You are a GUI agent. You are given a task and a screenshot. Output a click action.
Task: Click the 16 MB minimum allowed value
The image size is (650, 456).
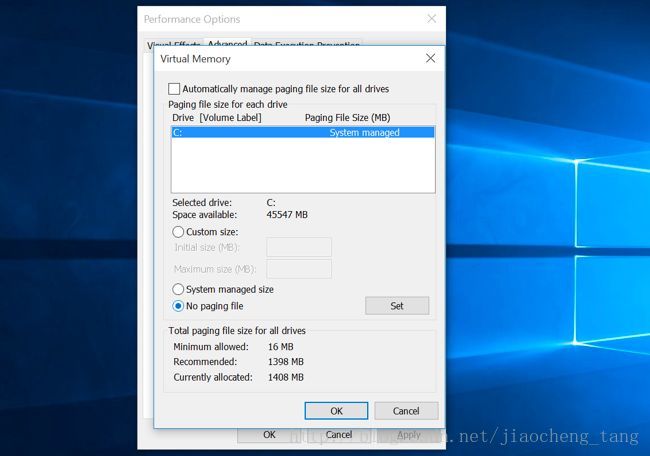(x=281, y=347)
